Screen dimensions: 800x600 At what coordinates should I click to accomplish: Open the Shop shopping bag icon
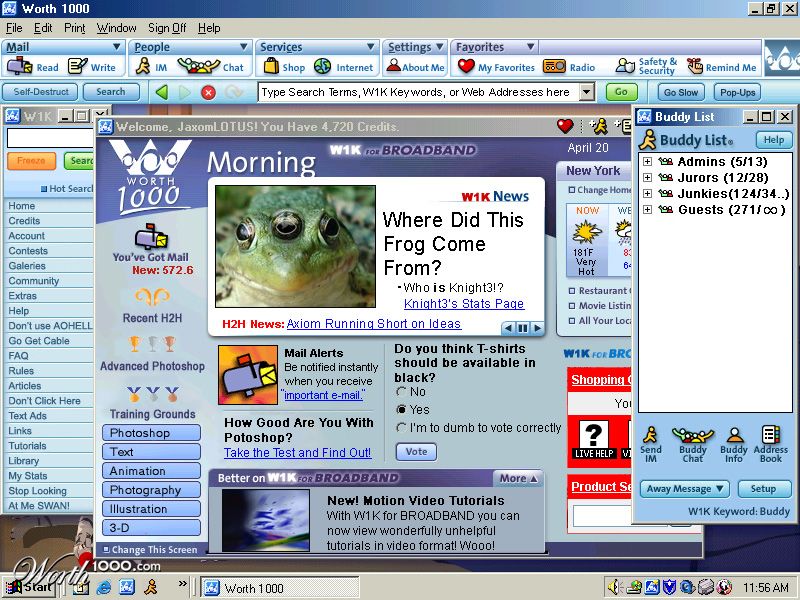point(271,66)
